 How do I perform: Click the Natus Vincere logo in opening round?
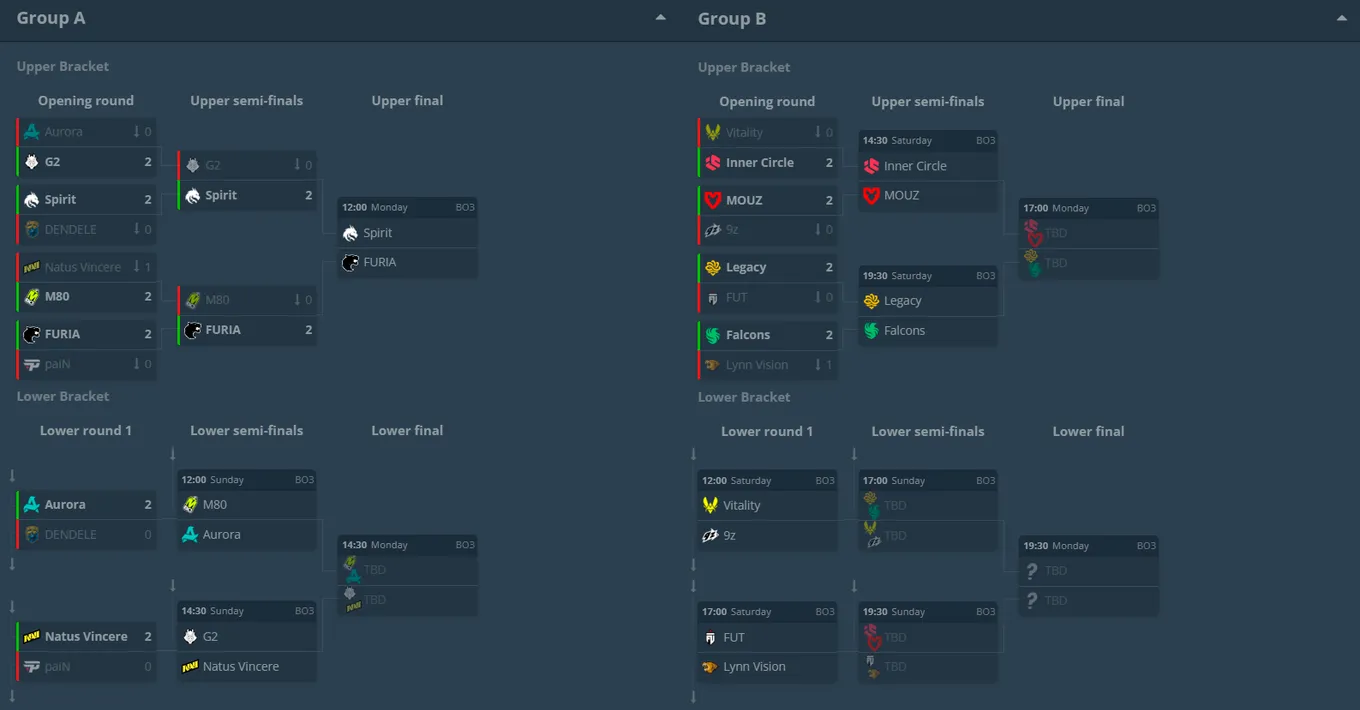(x=31, y=267)
